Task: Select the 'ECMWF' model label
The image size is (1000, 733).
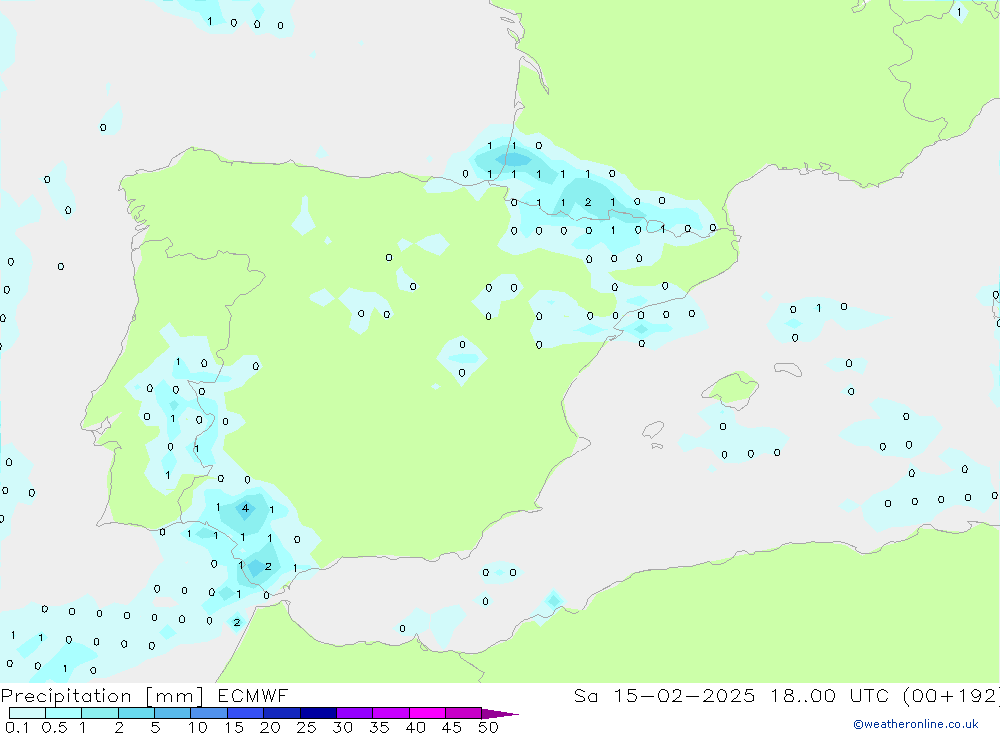Action: [x=253, y=695]
